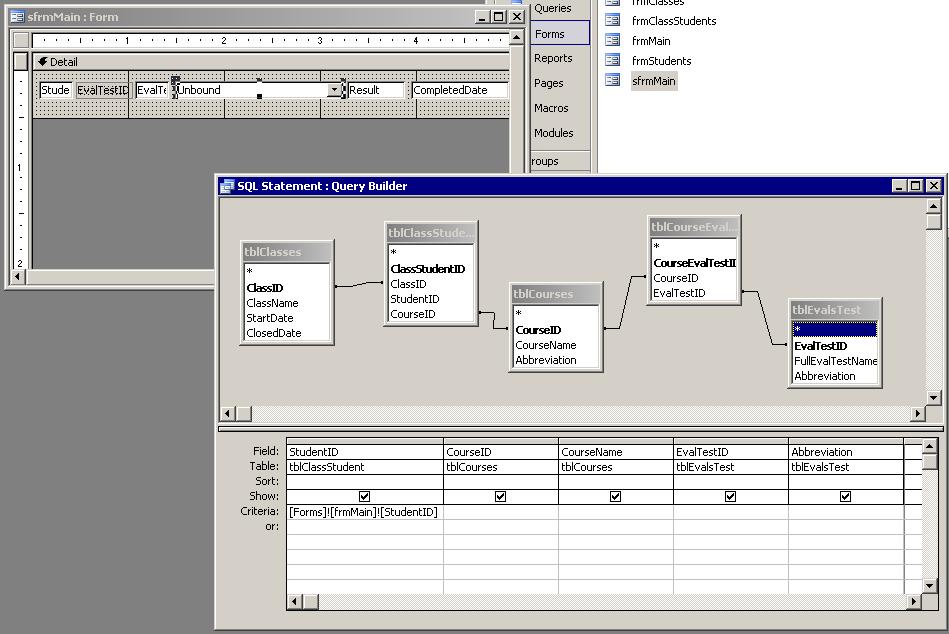This screenshot has height=634, width=949.
Task: Select the frmMain form icon
Action: [613, 41]
